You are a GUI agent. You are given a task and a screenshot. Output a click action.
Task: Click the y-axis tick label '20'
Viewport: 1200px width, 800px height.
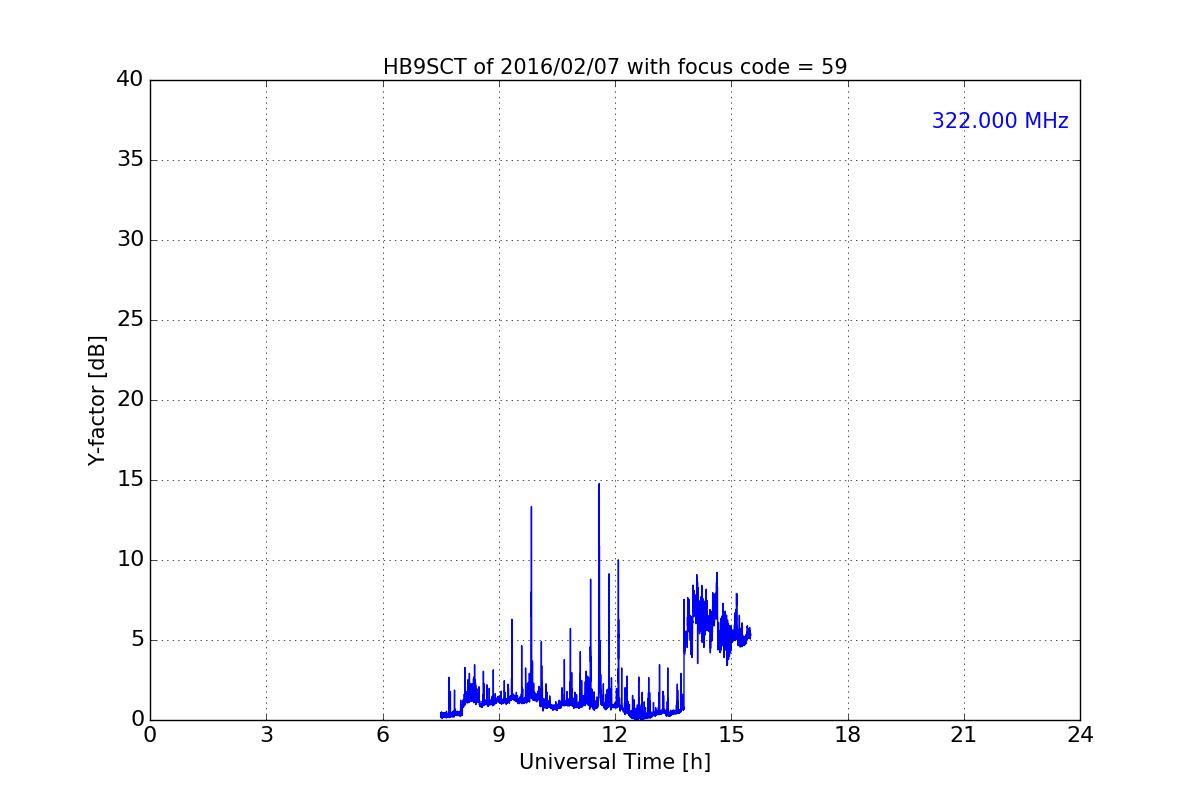[130, 400]
